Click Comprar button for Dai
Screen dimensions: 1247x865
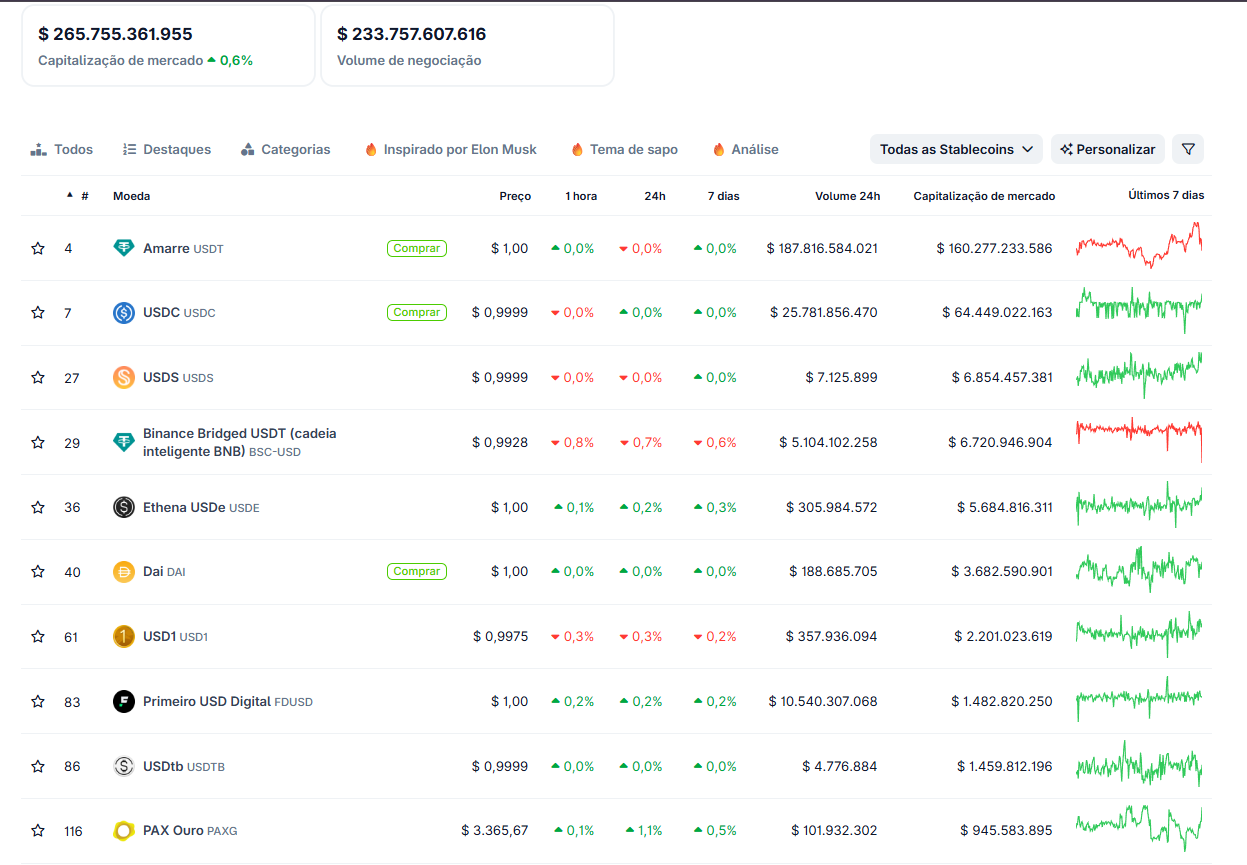coord(417,572)
